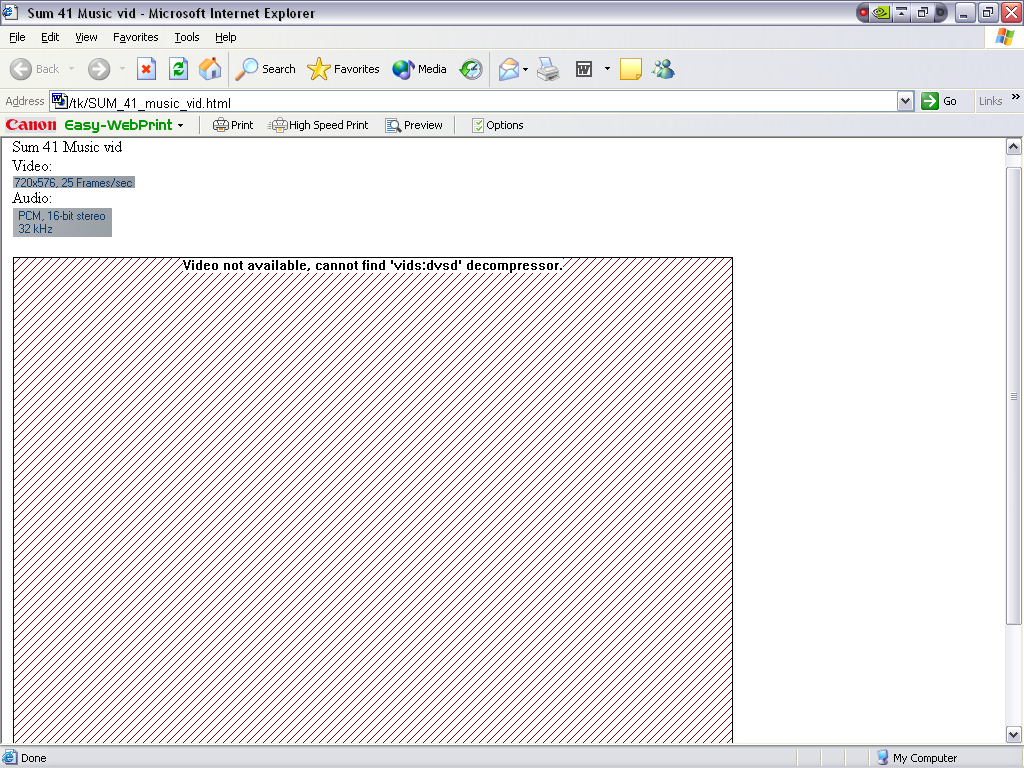Go to the Home page
The image size is (1024, 768).
210,69
